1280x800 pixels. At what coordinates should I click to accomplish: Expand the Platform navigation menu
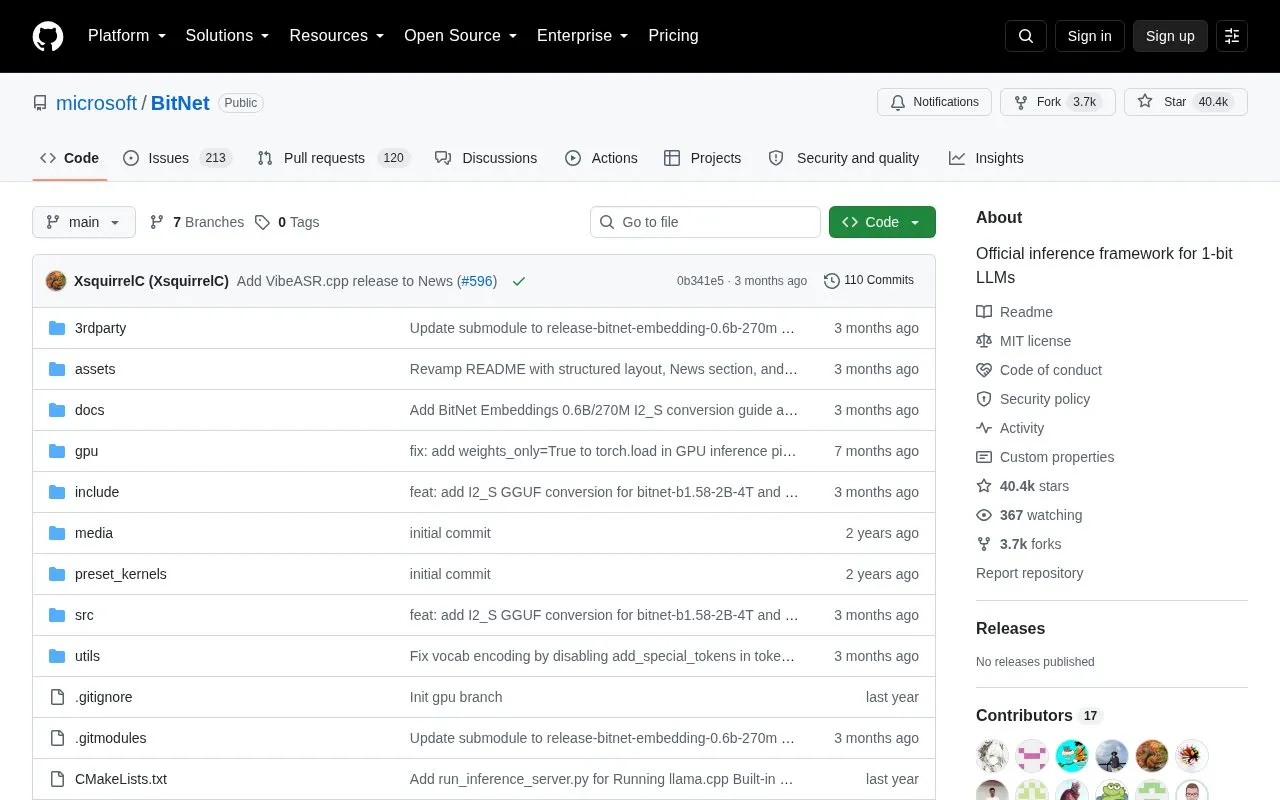(x=126, y=36)
